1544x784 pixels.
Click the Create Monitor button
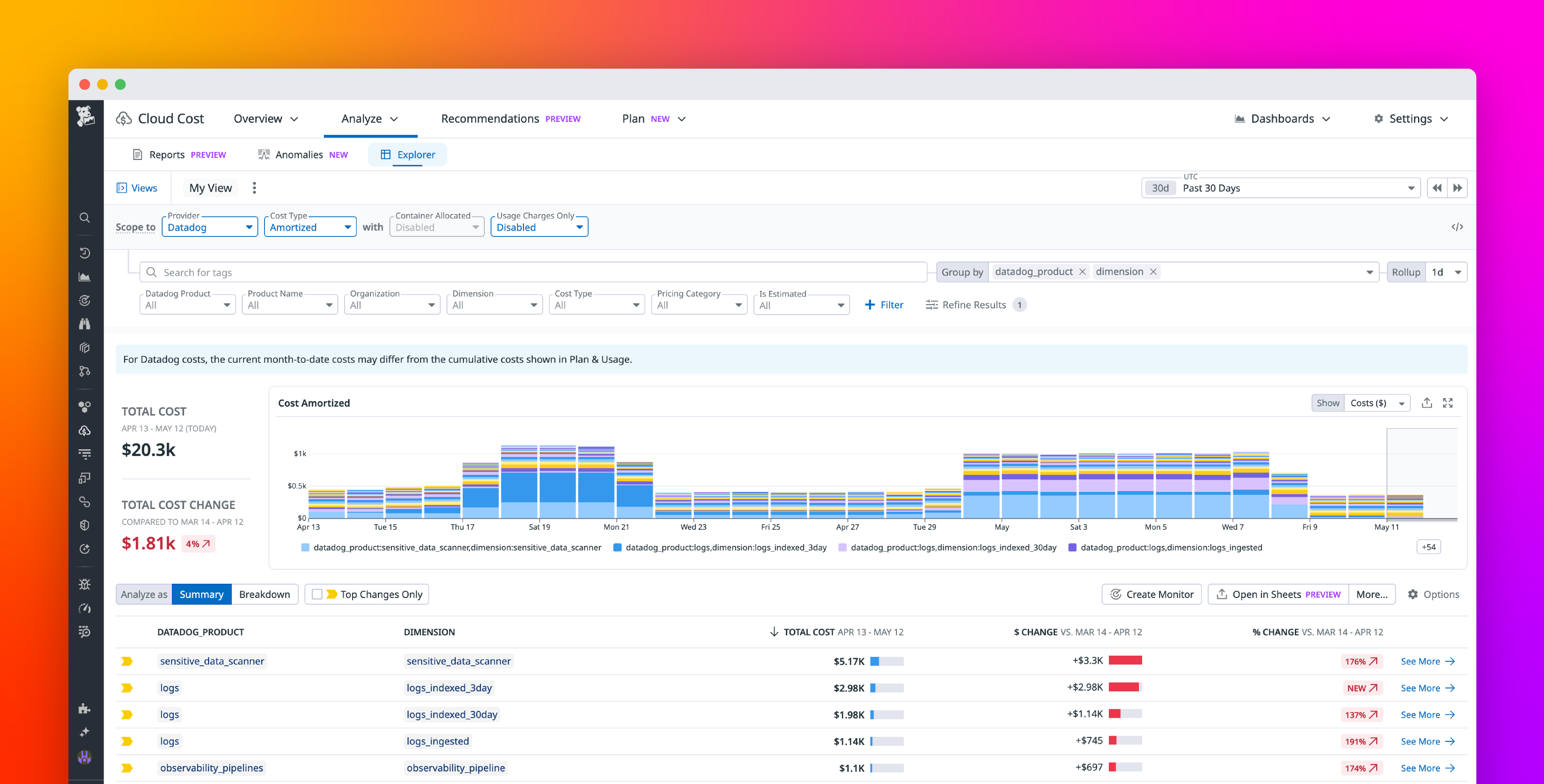(x=1151, y=594)
